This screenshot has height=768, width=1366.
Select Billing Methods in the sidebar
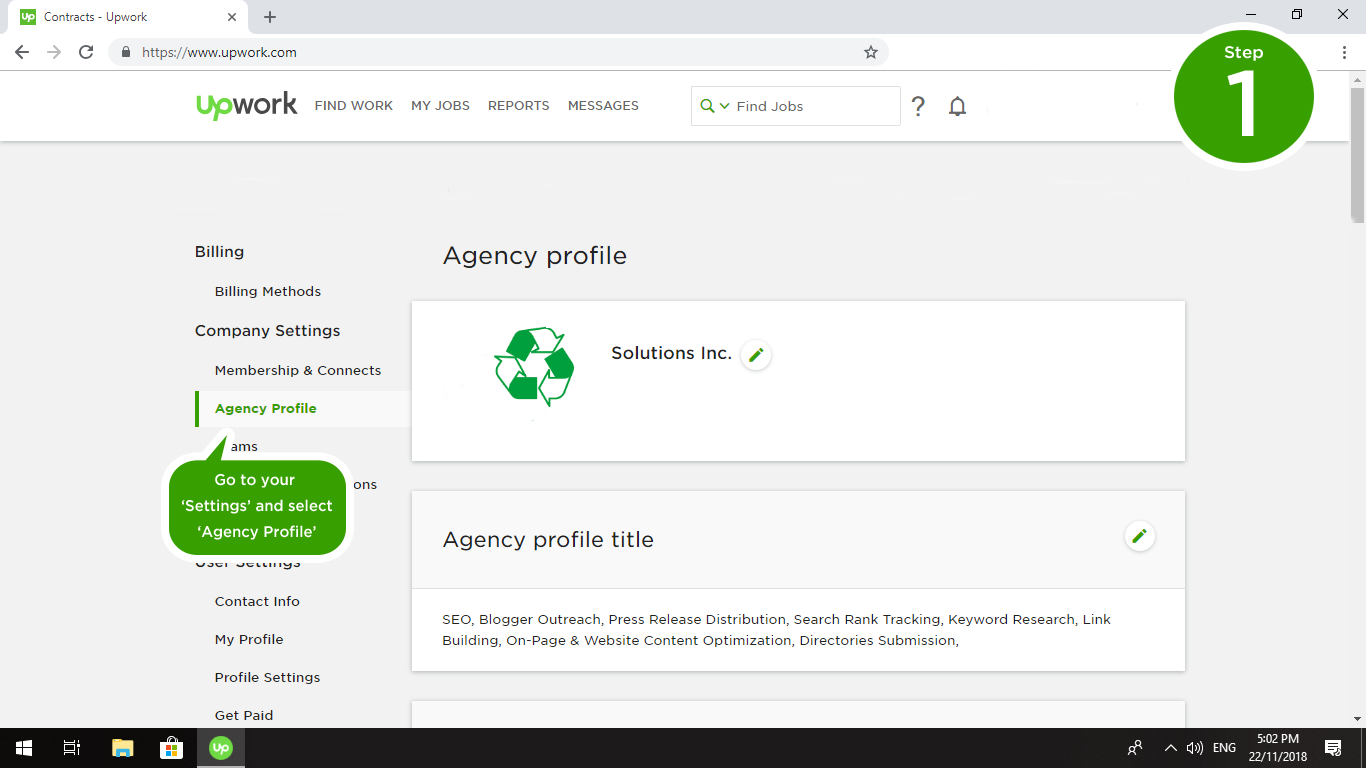[x=267, y=292]
